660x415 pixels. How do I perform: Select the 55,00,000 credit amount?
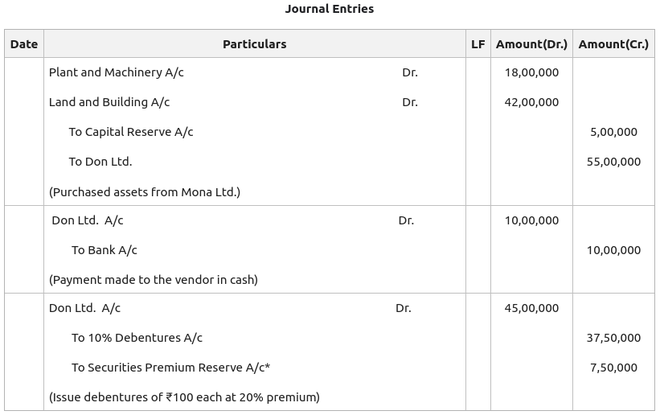(613, 161)
